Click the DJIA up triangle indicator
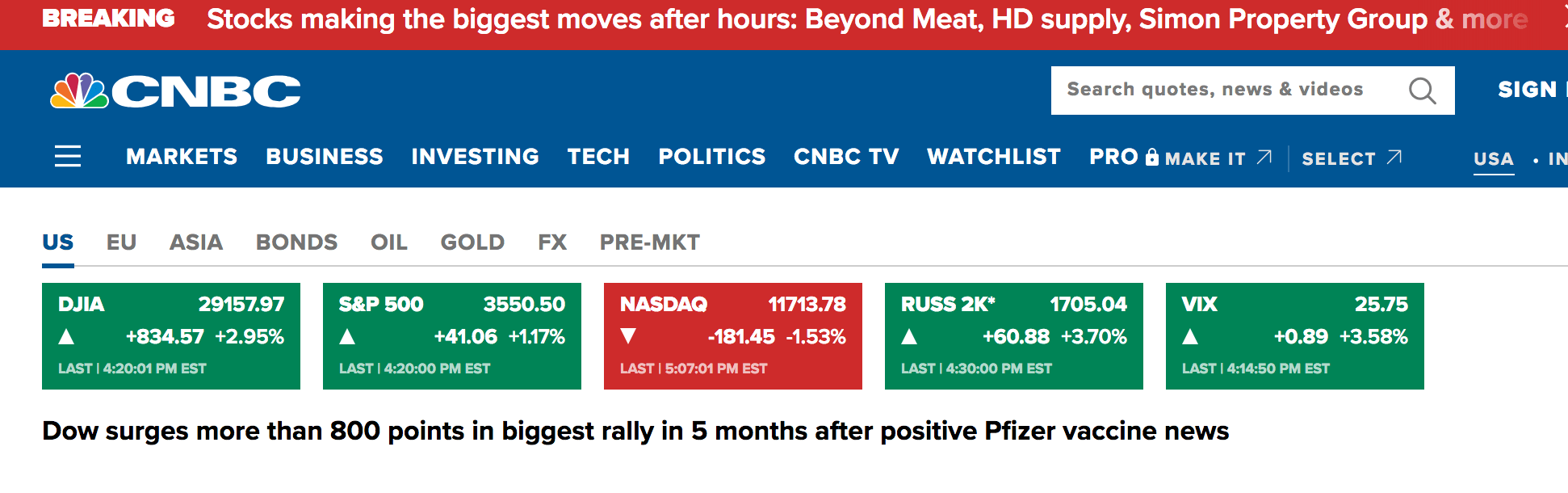Screen dimensions: 1568x493 (67, 337)
